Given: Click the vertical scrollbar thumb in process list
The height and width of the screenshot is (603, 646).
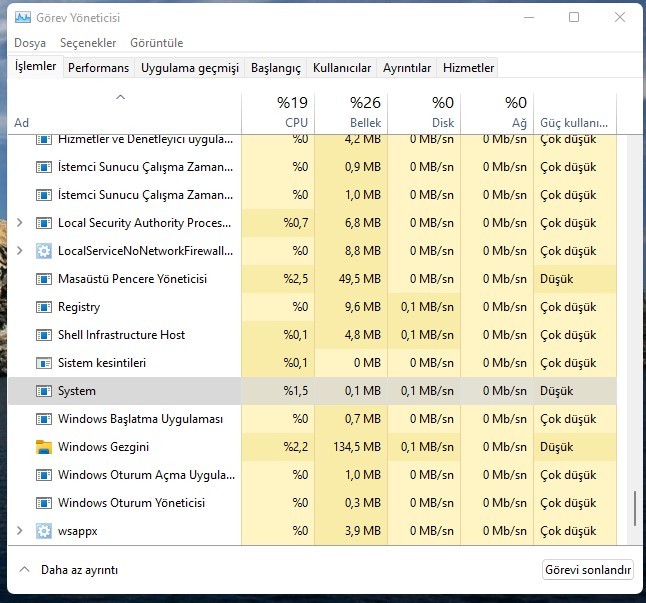Looking at the screenshot, I should [x=635, y=508].
